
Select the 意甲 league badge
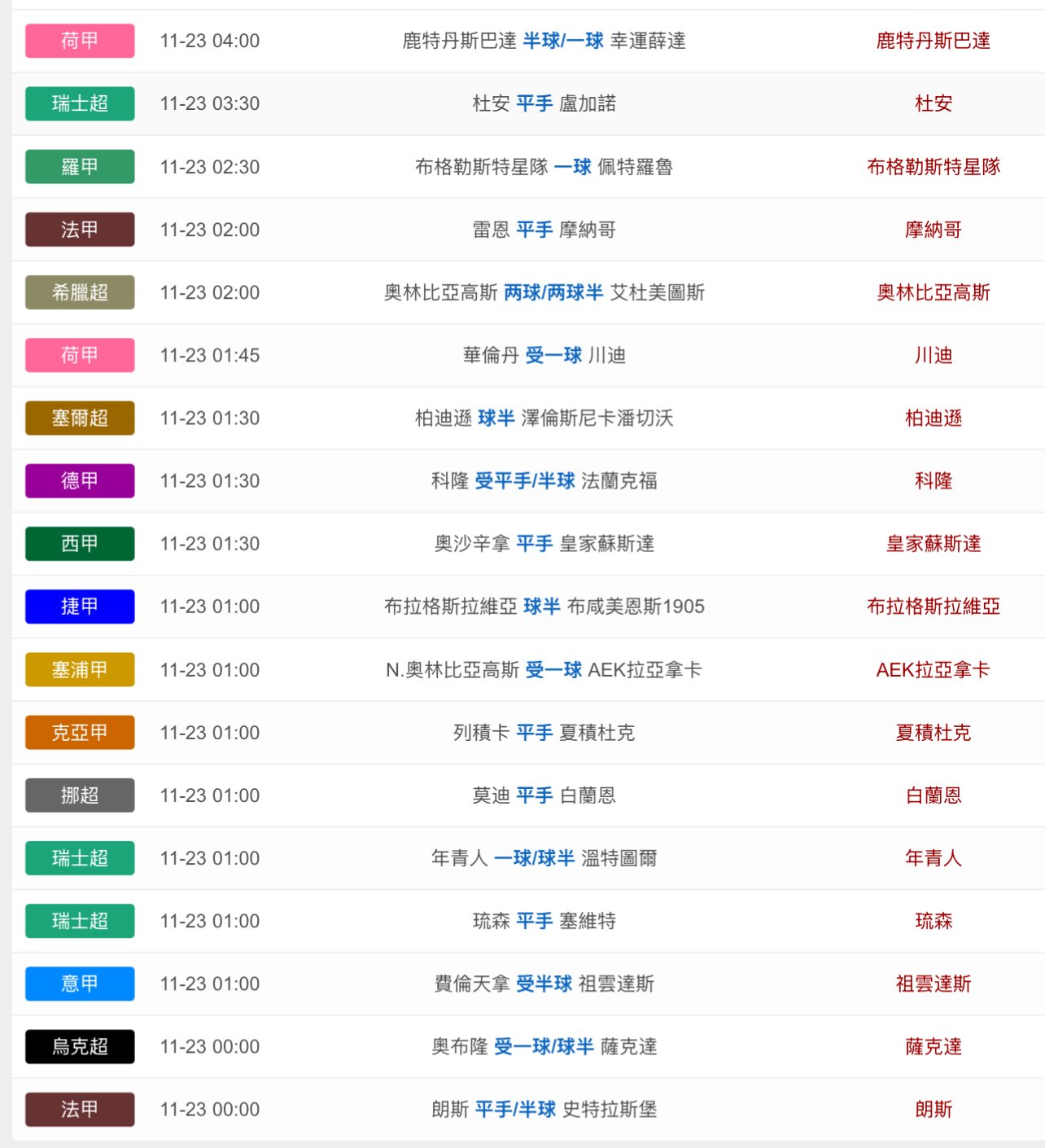click(80, 984)
